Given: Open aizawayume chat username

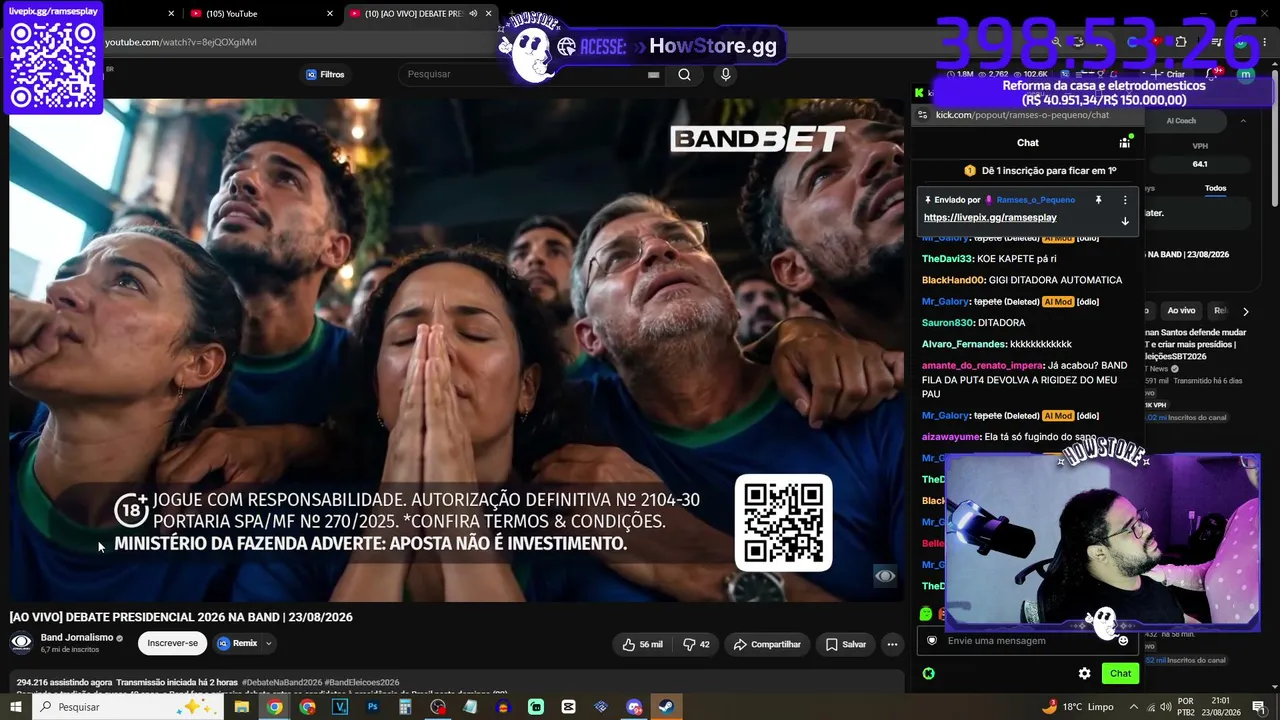Looking at the screenshot, I should click(x=951, y=437).
